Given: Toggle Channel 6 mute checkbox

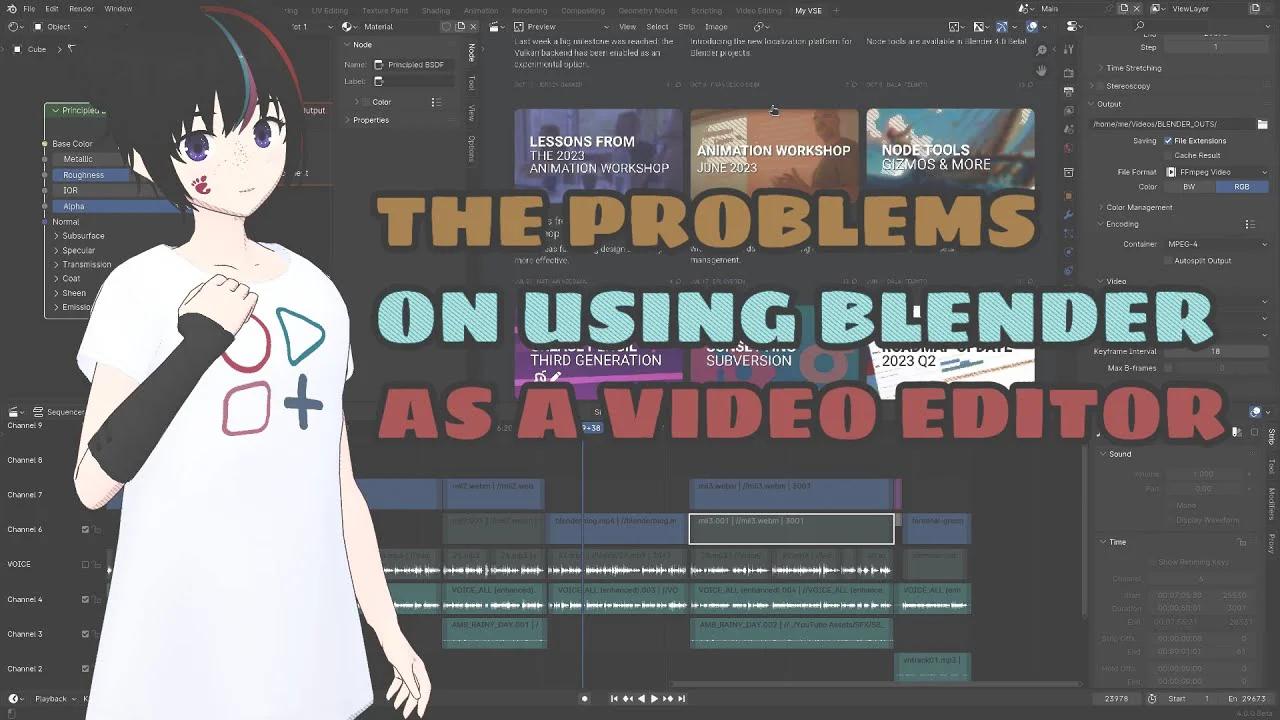Looking at the screenshot, I should [85, 530].
